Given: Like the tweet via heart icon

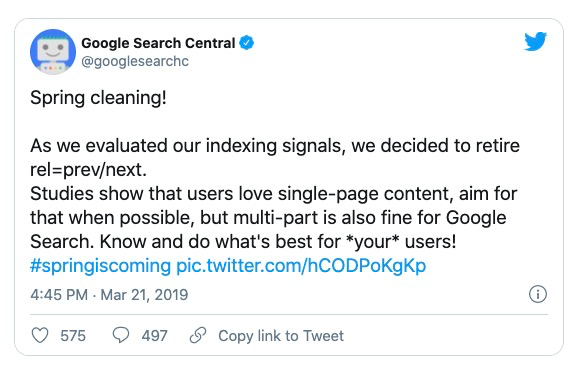Looking at the screenshot, I should 40,336.
